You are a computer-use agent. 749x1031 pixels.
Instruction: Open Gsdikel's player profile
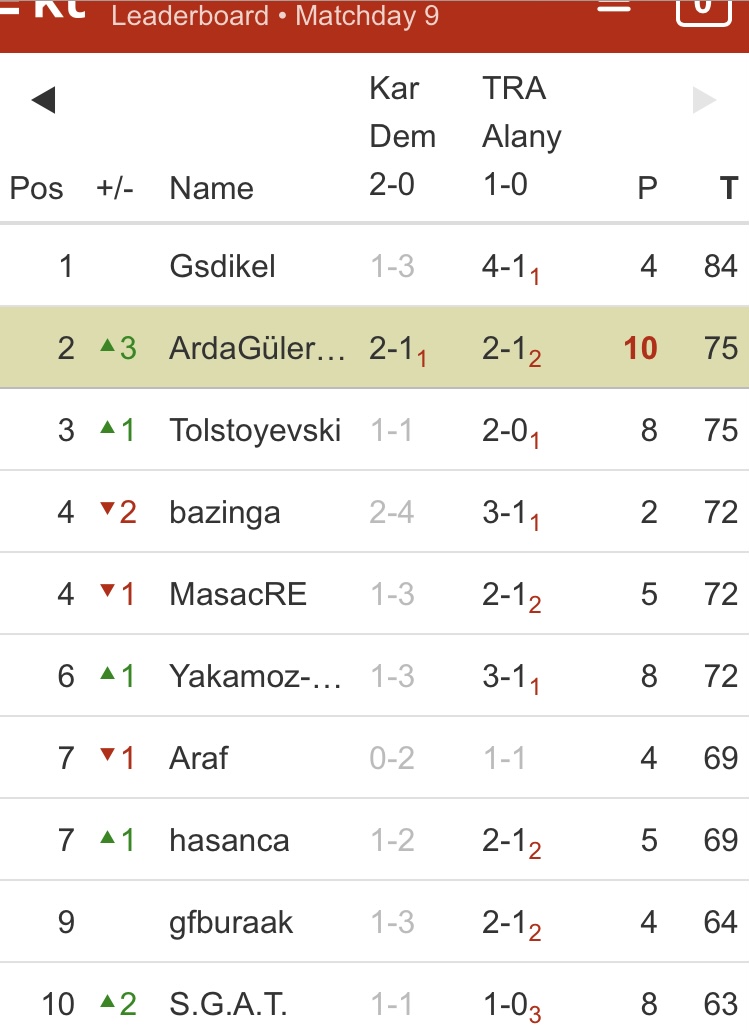222,266
